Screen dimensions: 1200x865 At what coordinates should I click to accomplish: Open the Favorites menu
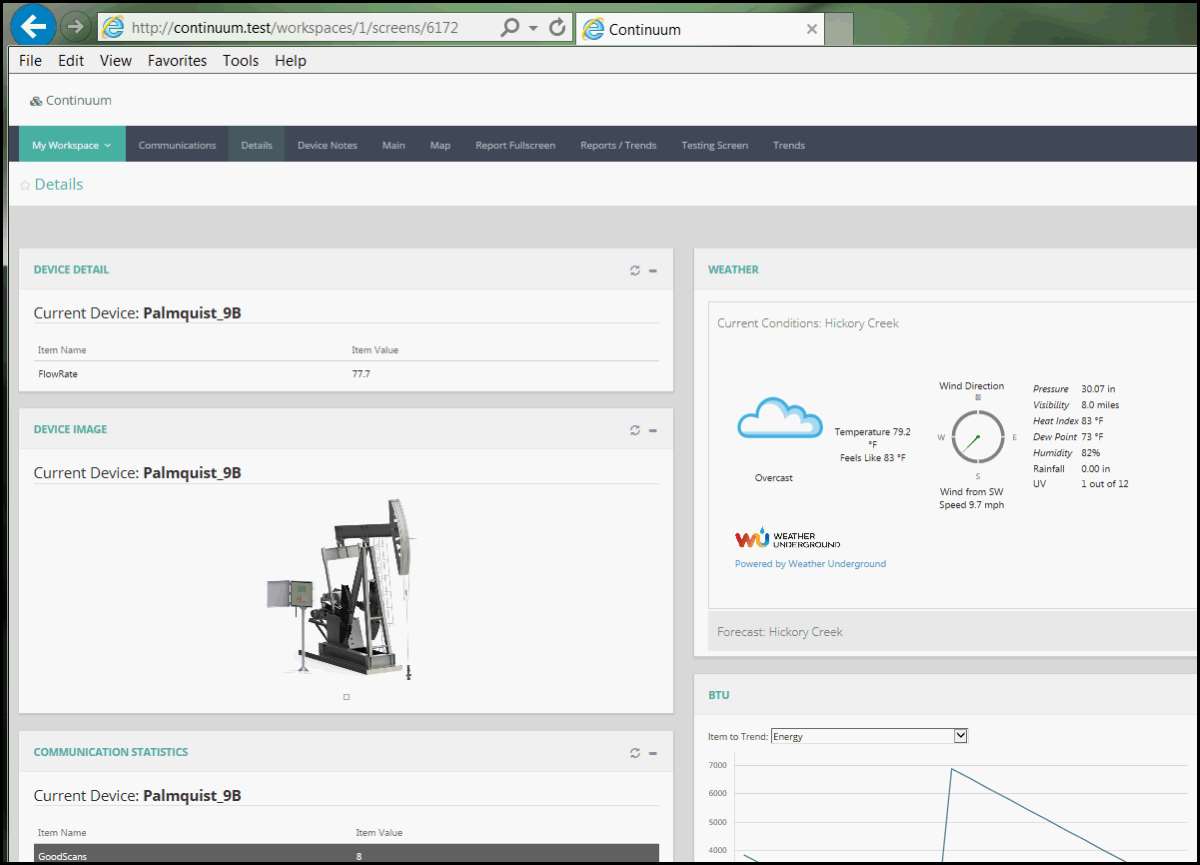(177, 61)
